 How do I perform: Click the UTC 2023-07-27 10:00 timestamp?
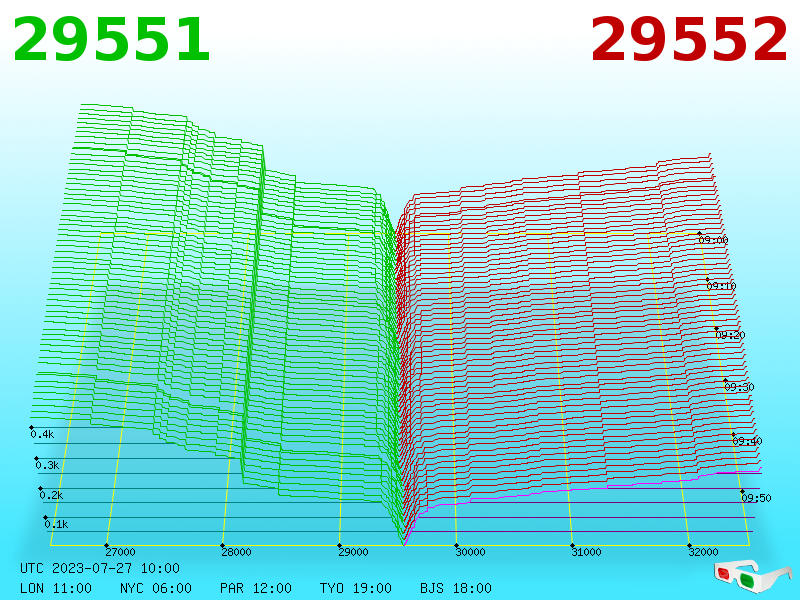pyautogui.click(x=100, y=568)
